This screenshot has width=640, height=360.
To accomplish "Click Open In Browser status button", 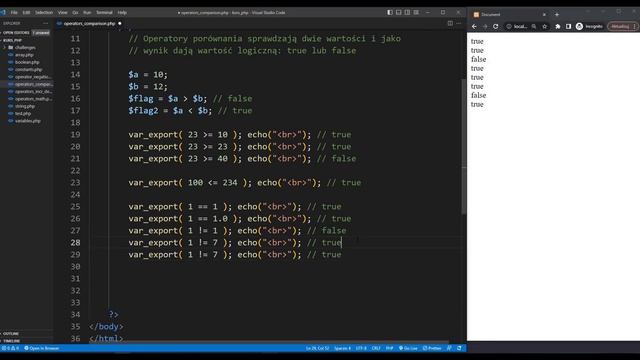I will [x=42, y=348].
